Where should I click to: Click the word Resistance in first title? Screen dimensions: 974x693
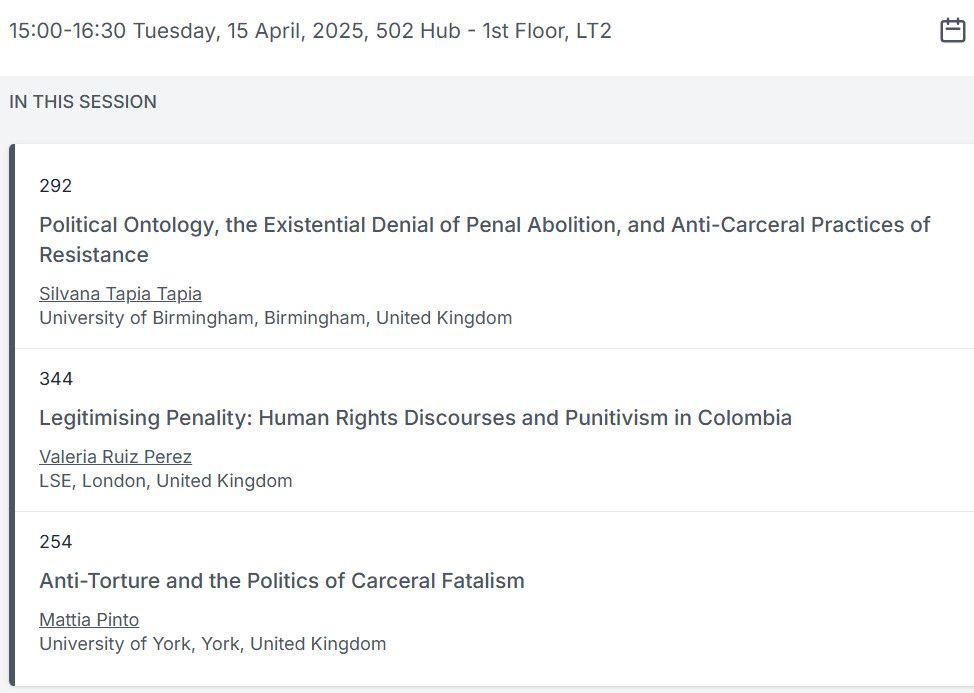(x=94, y=255)
